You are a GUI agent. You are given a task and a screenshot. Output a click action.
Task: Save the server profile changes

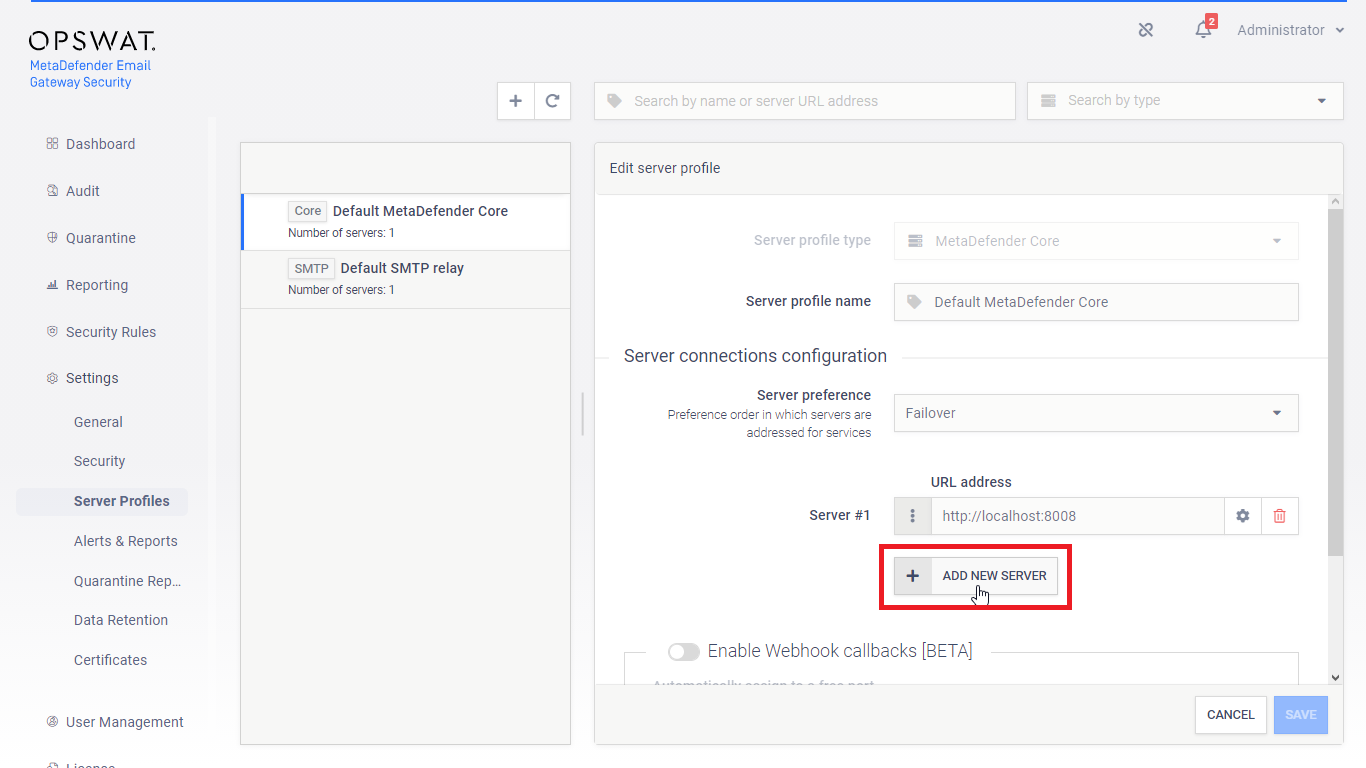click(1301, 715)
